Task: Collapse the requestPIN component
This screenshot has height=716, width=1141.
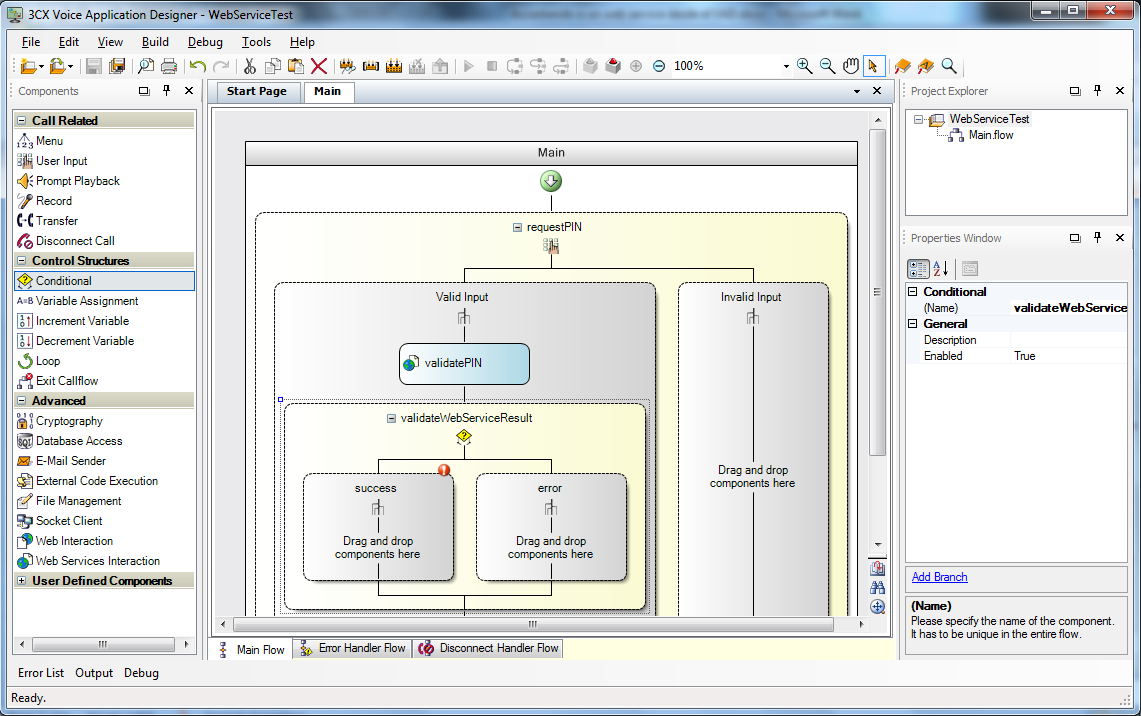Action: [517, 227]
